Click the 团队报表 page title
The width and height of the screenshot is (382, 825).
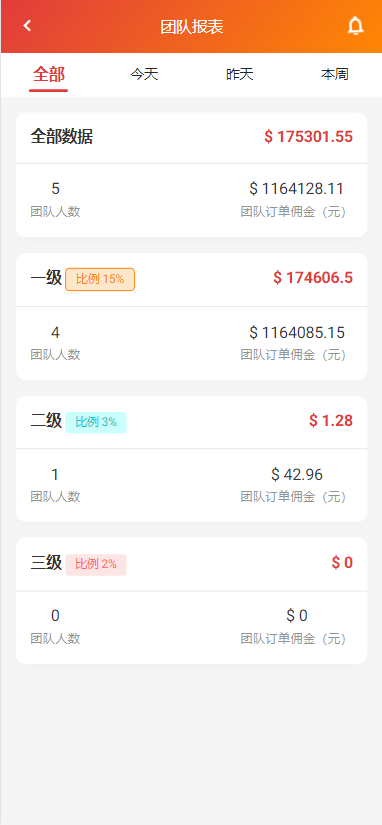pyautogui.click(x=192, y=26)
